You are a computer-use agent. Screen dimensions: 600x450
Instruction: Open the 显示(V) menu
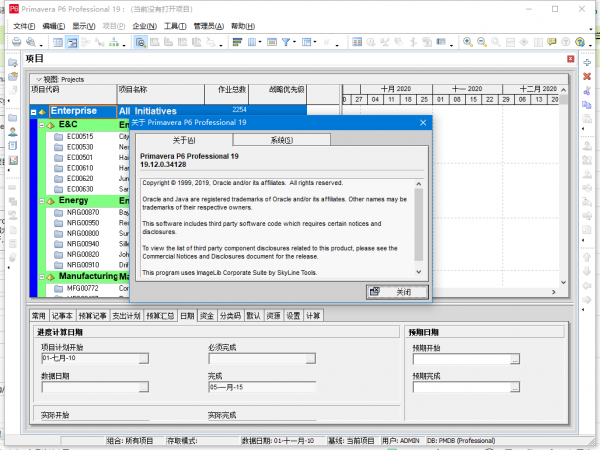[84, 26]
